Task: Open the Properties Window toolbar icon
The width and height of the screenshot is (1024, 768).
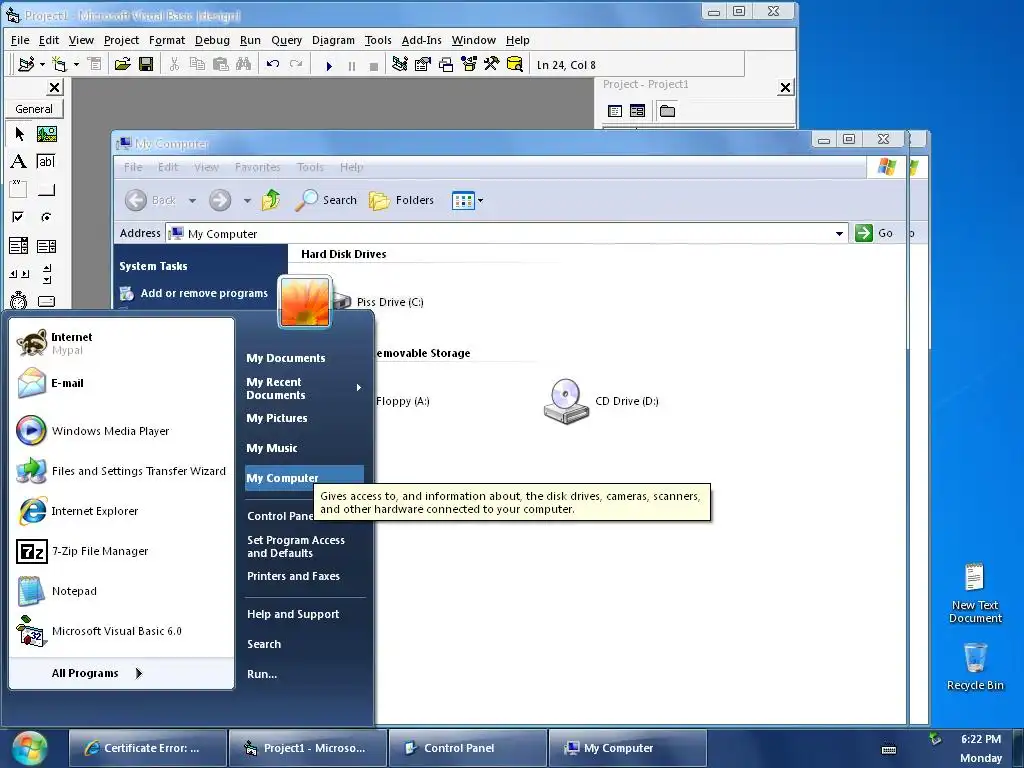Action: pyautogui.click(x=423, y=65)
